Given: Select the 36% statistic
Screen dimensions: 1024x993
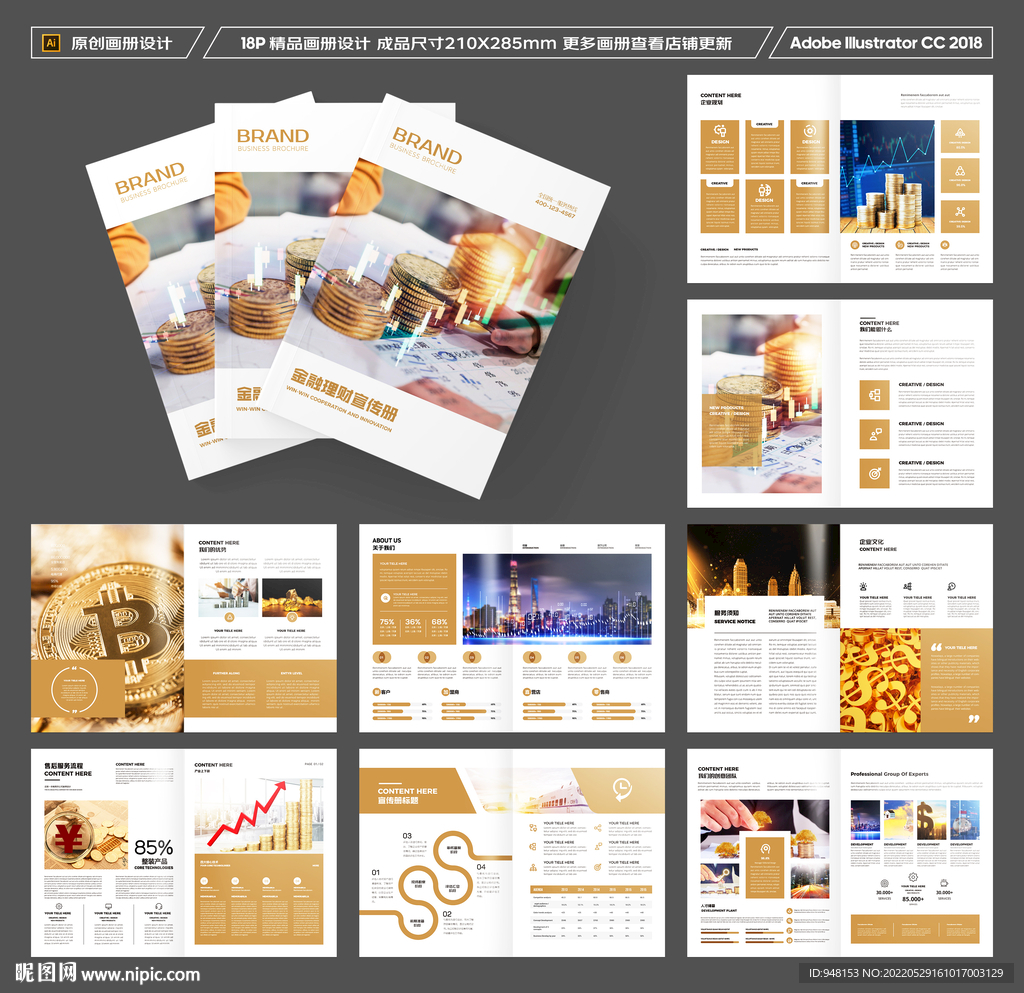Looking at the screenshot, I should click(413, 622).
